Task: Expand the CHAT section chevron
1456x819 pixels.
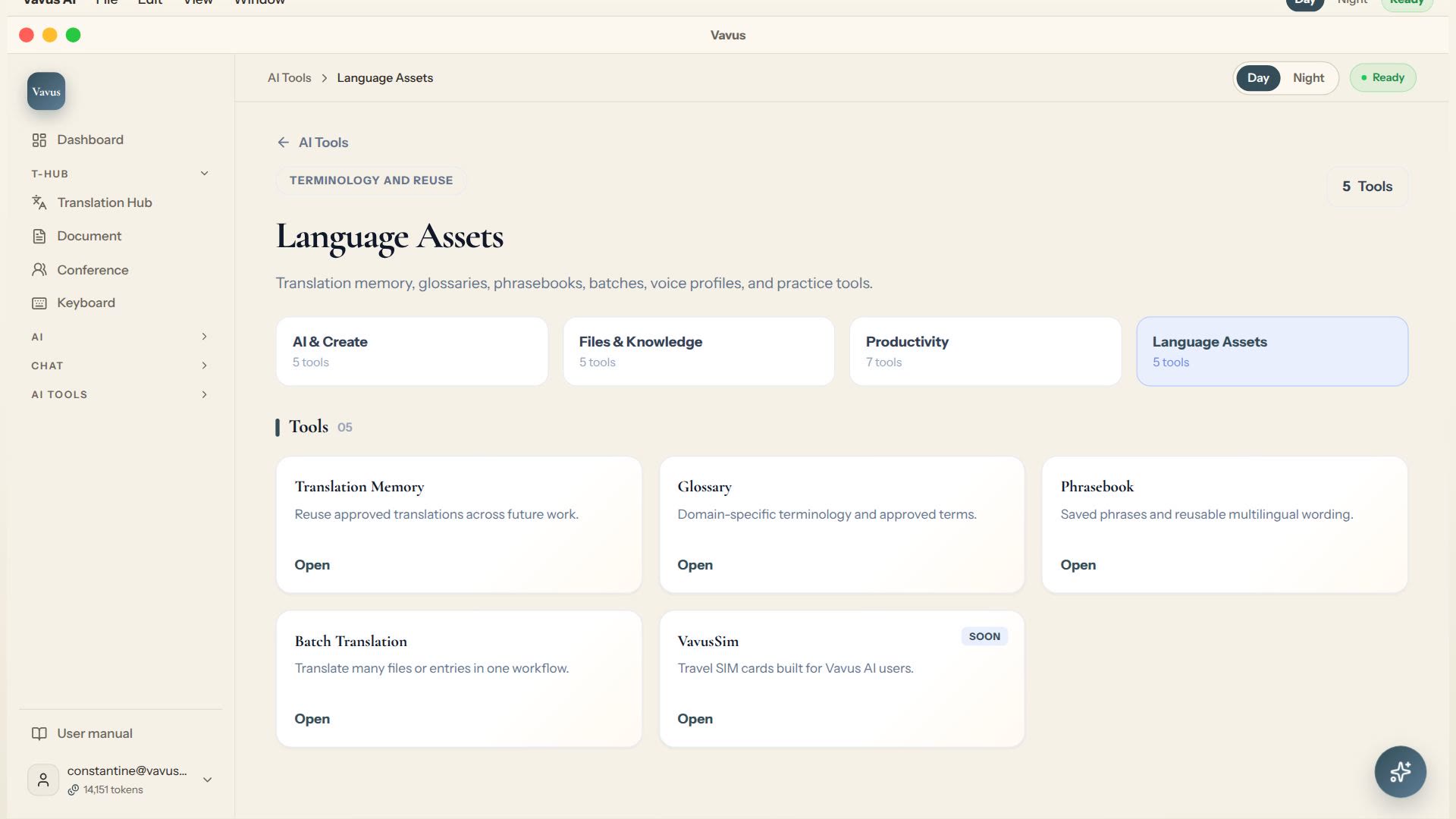Action: click(204, 366)
